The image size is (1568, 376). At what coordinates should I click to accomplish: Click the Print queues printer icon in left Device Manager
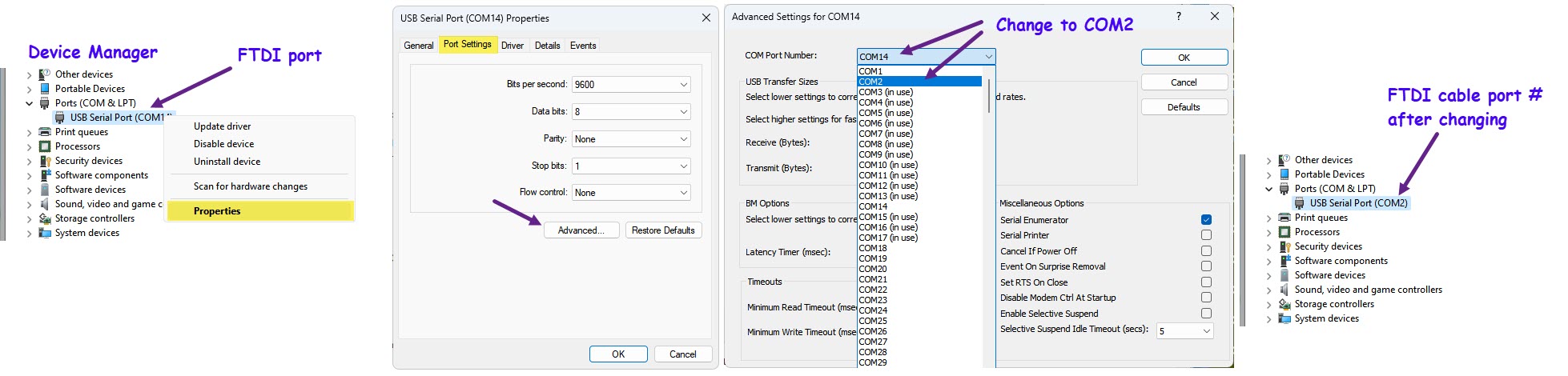click(45, 132)
